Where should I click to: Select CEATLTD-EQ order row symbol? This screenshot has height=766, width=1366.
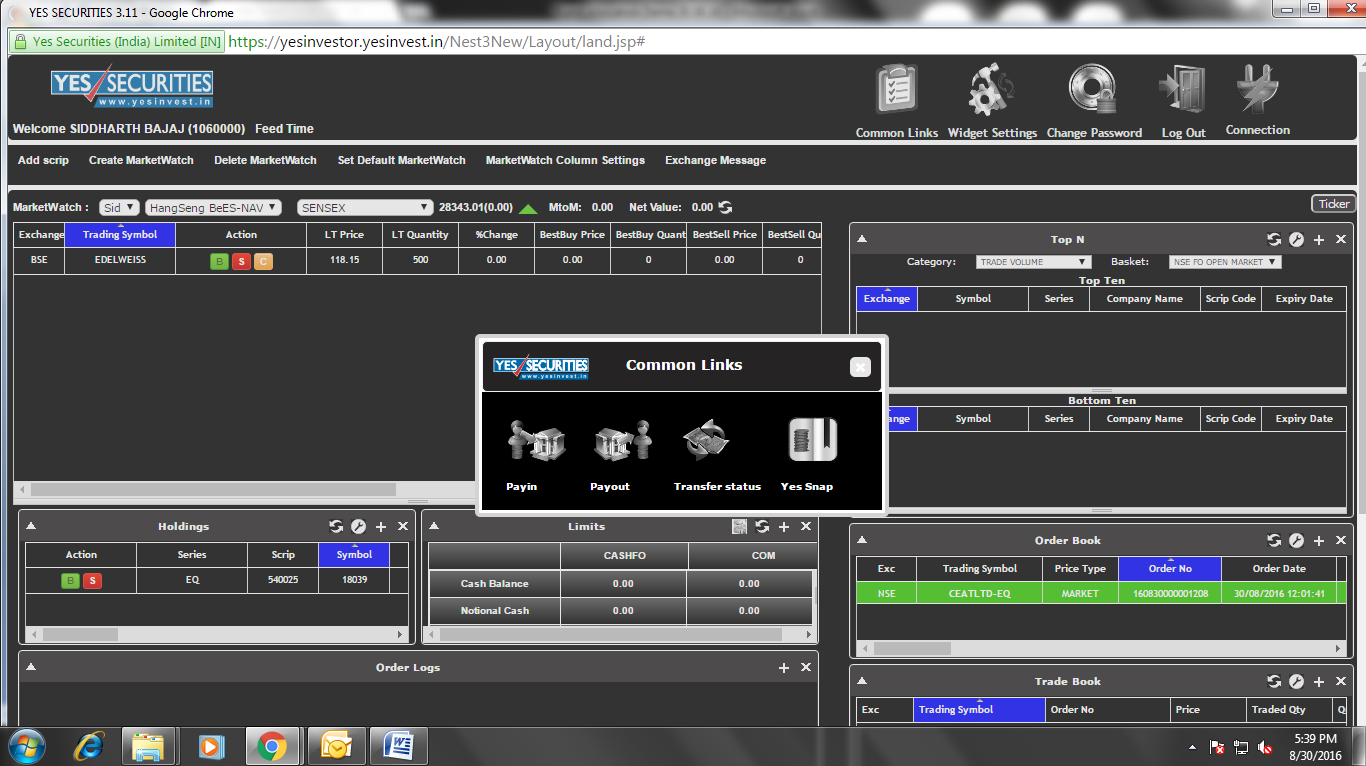pos(979,594)
